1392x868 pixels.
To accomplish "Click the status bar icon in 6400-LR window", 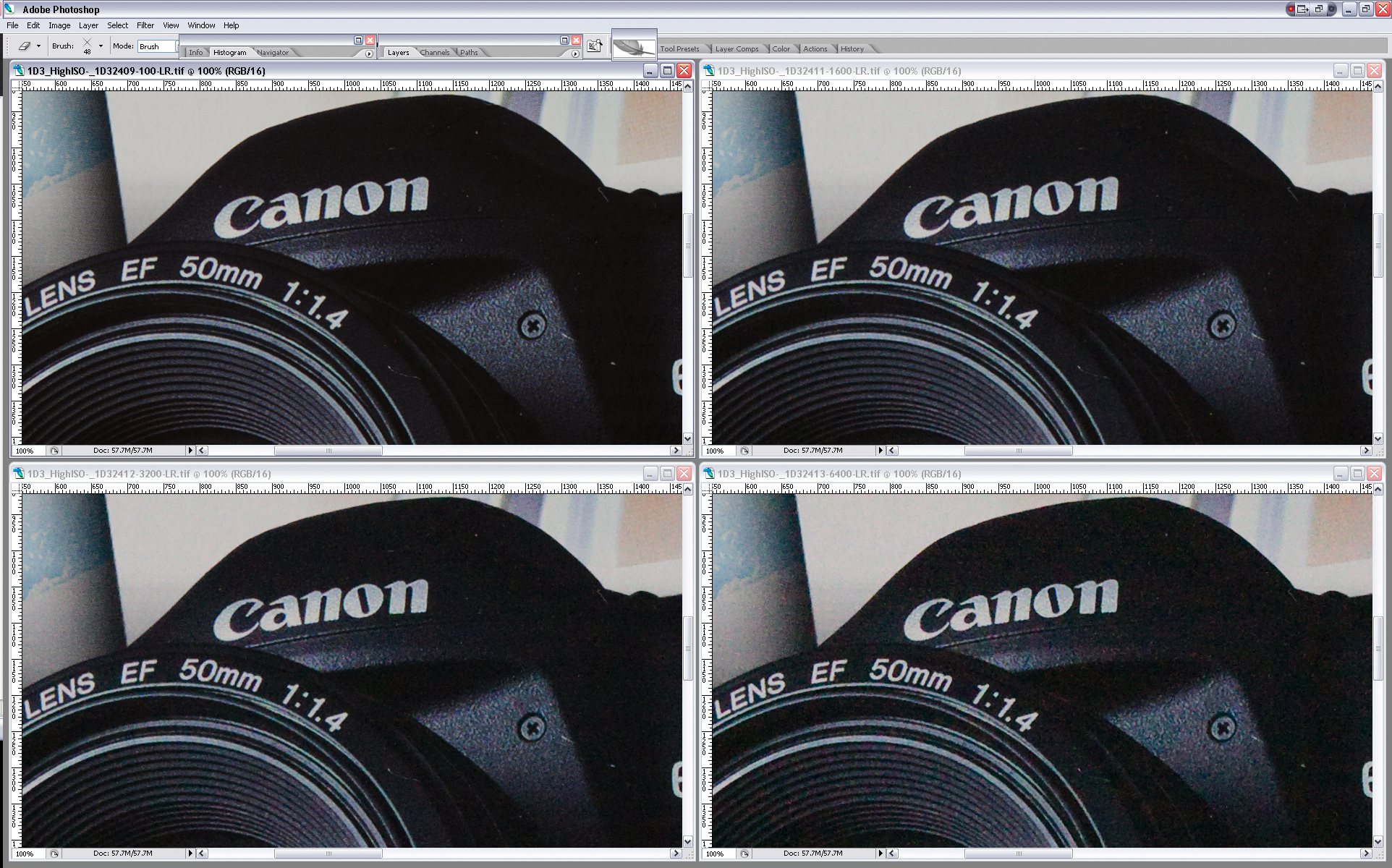I will [x=744, y=854].
